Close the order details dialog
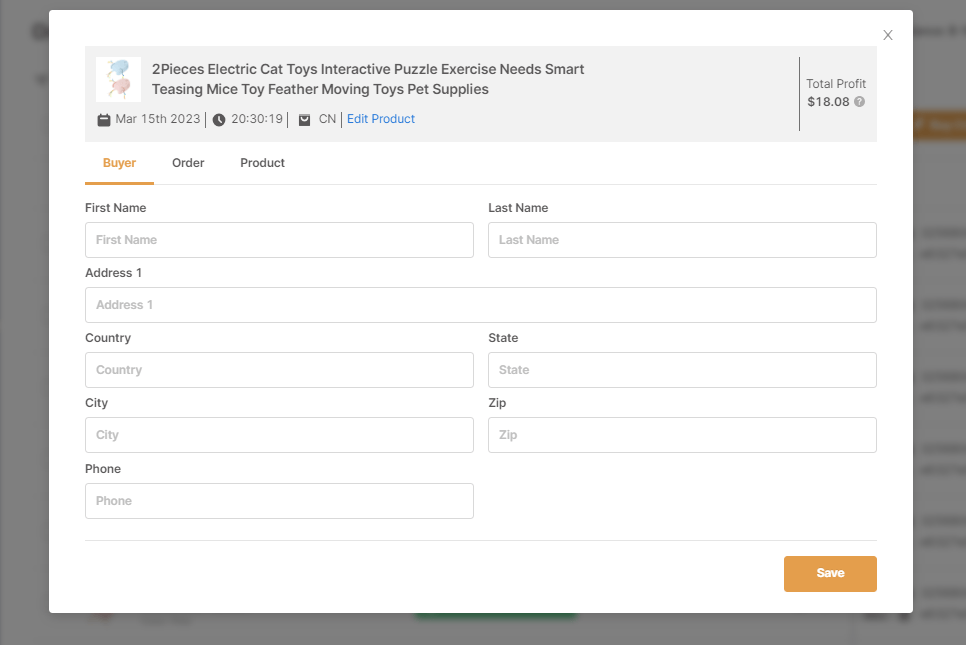 click(887, 34)
